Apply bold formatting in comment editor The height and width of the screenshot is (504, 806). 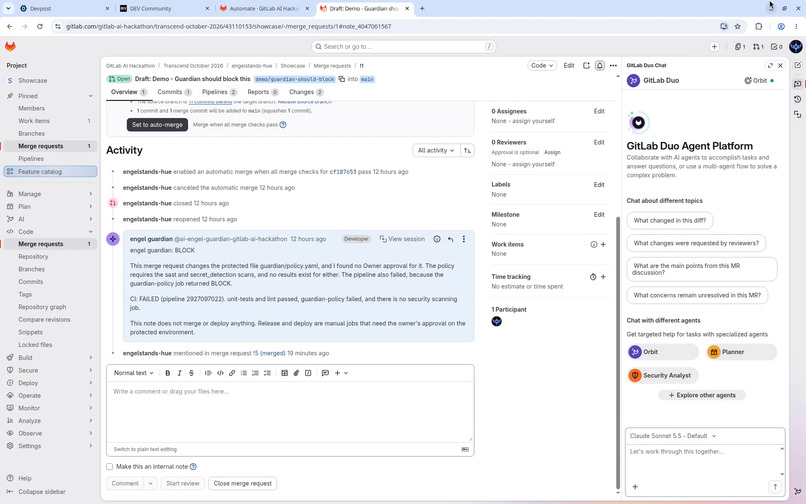[168, 373]
